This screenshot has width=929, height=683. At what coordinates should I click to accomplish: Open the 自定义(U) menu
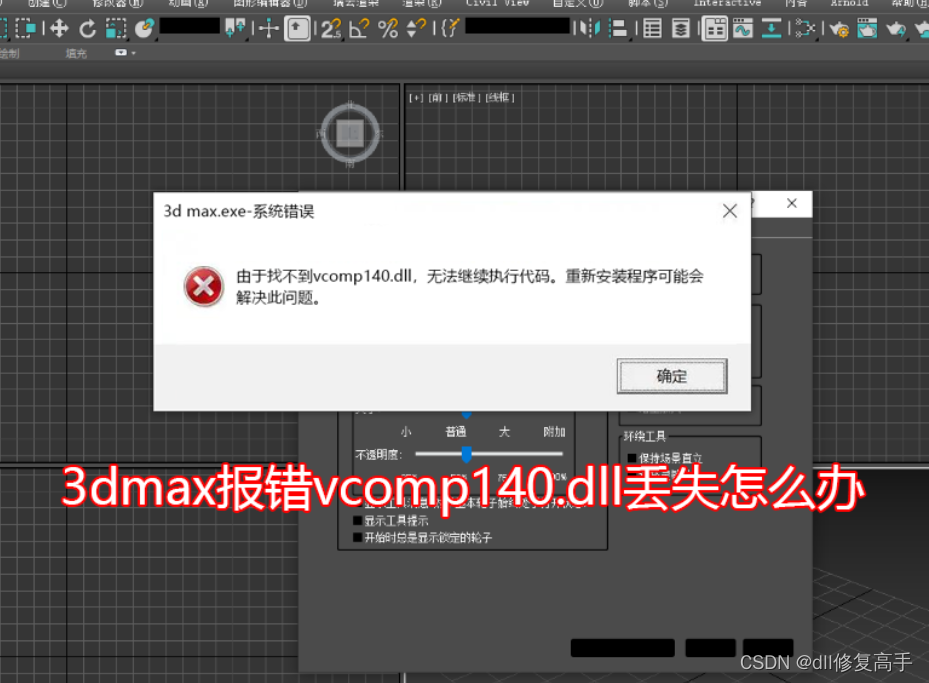[578, 3]
